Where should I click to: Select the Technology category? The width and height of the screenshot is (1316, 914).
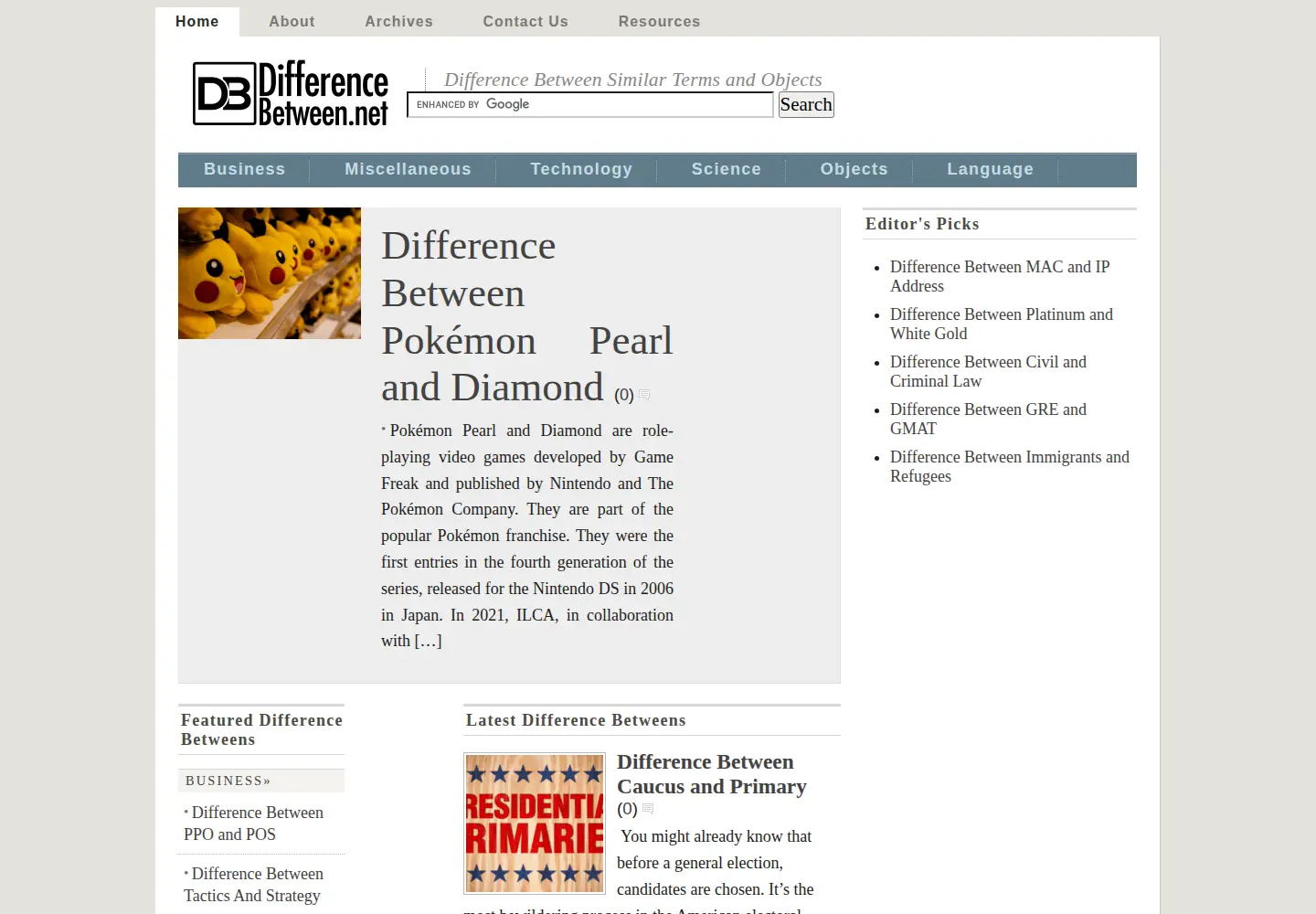[x=581, y=169]
